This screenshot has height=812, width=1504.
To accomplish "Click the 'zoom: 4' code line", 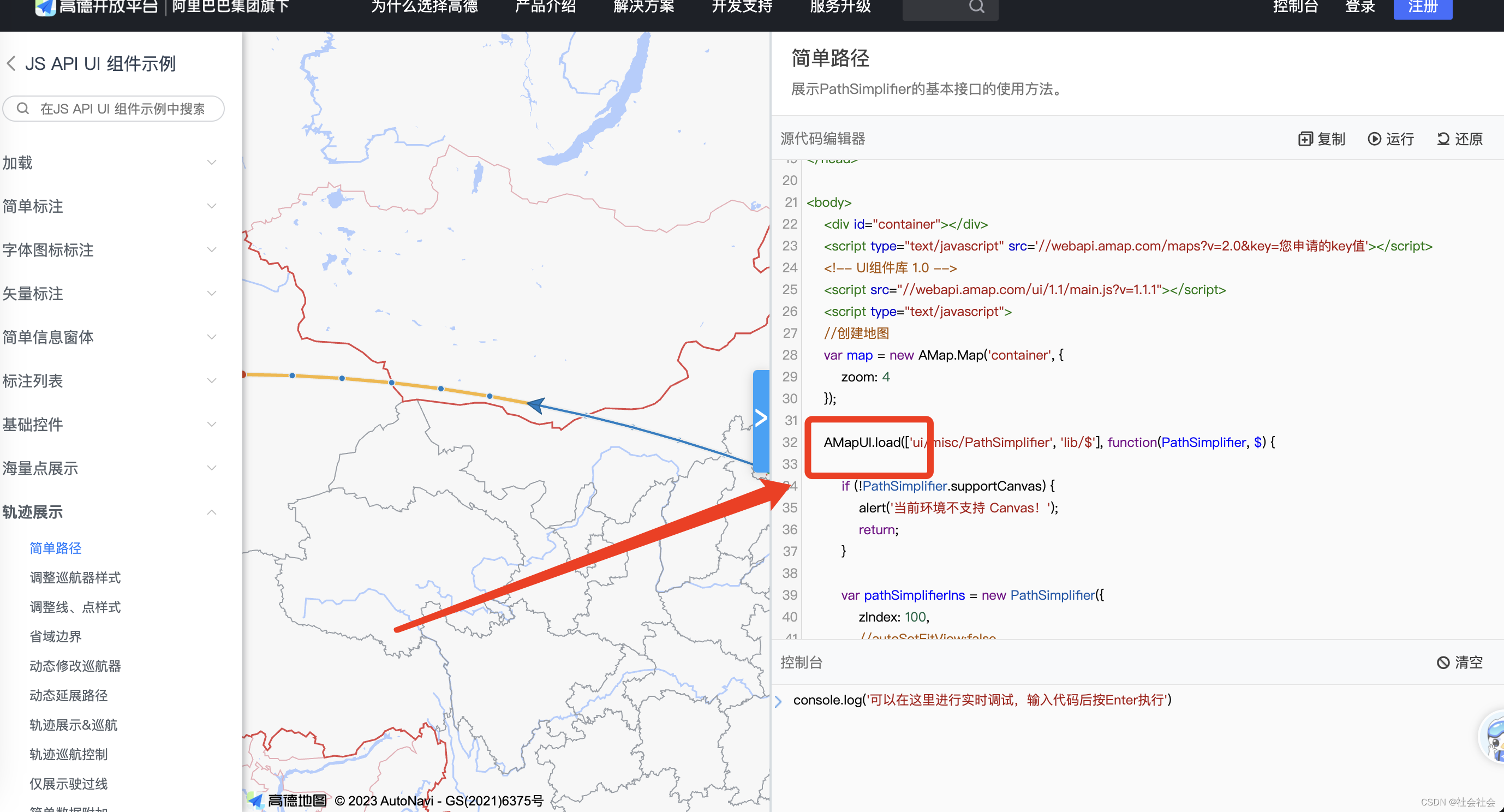I will click(866, 377).
